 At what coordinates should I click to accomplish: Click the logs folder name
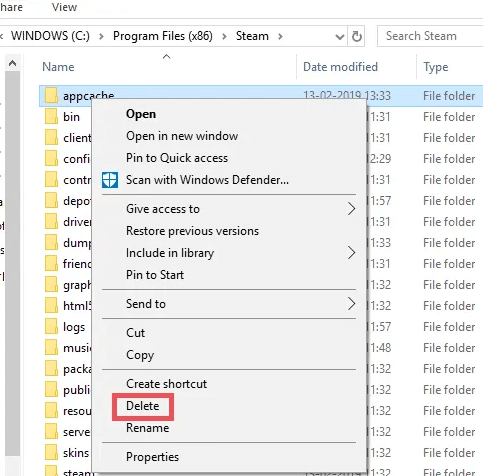coord(74,327)
